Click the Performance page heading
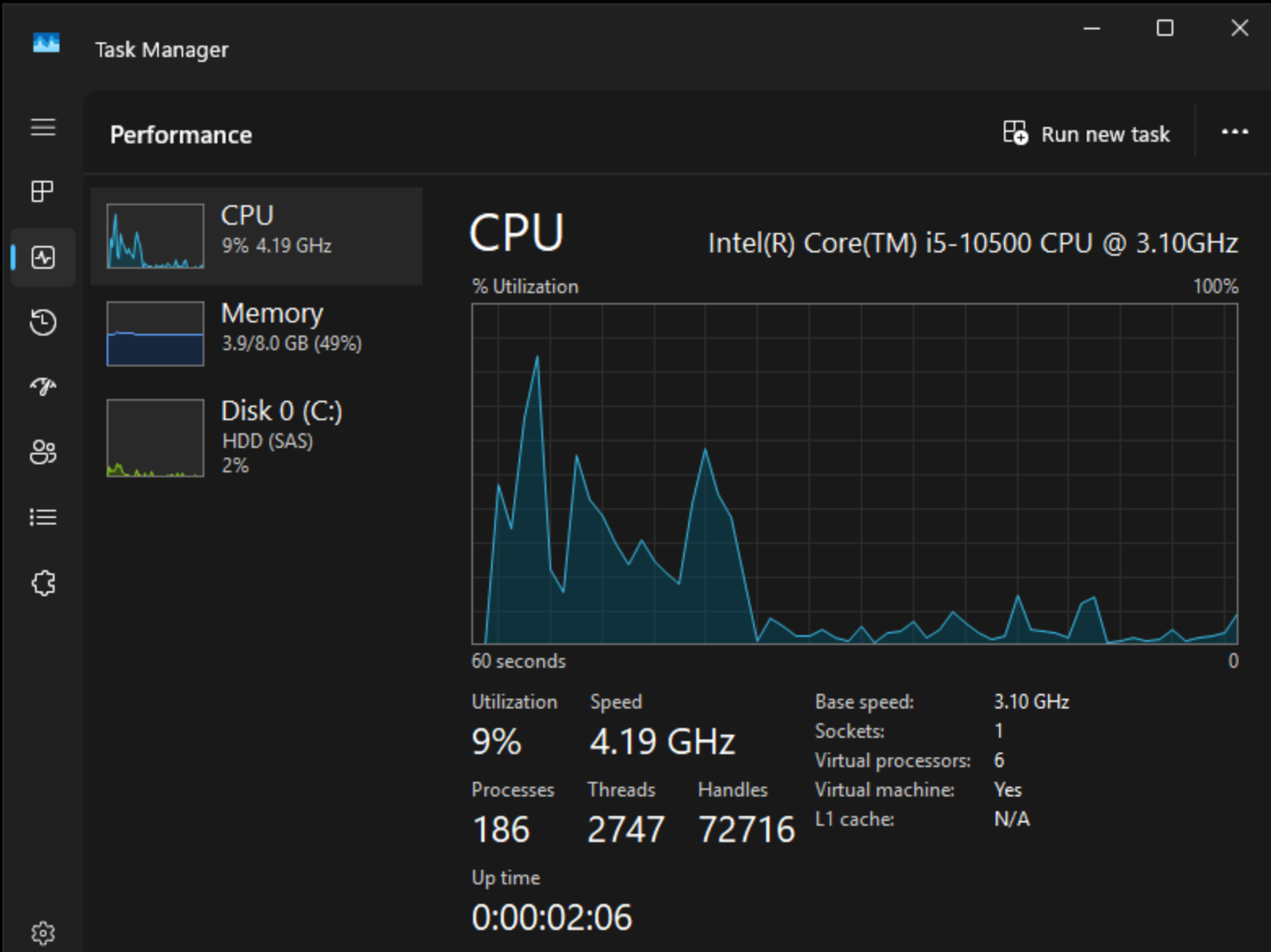The height and width of the screenshot is (952, 1271). click(x=181, y=135)
